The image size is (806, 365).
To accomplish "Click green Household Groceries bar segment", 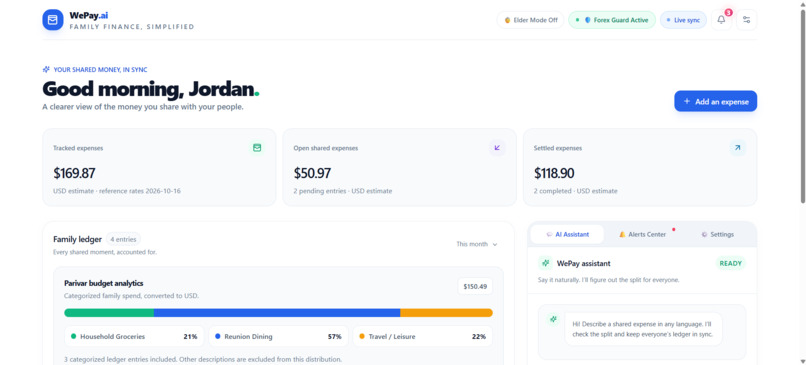I will click(109, 313).
